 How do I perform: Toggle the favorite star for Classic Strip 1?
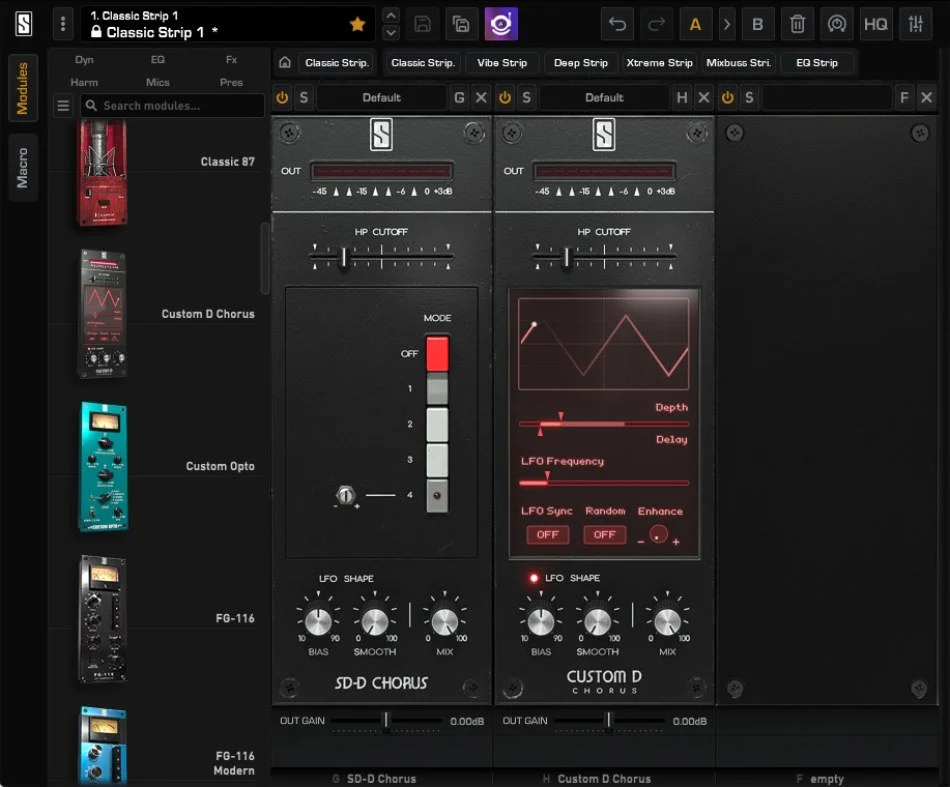(x=357, y=24)
